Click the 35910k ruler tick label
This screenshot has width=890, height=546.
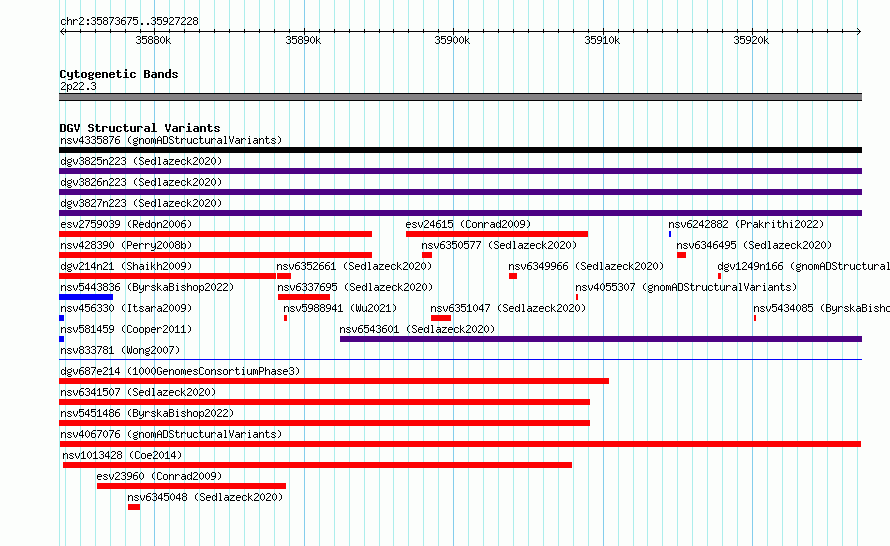point(602,40)
